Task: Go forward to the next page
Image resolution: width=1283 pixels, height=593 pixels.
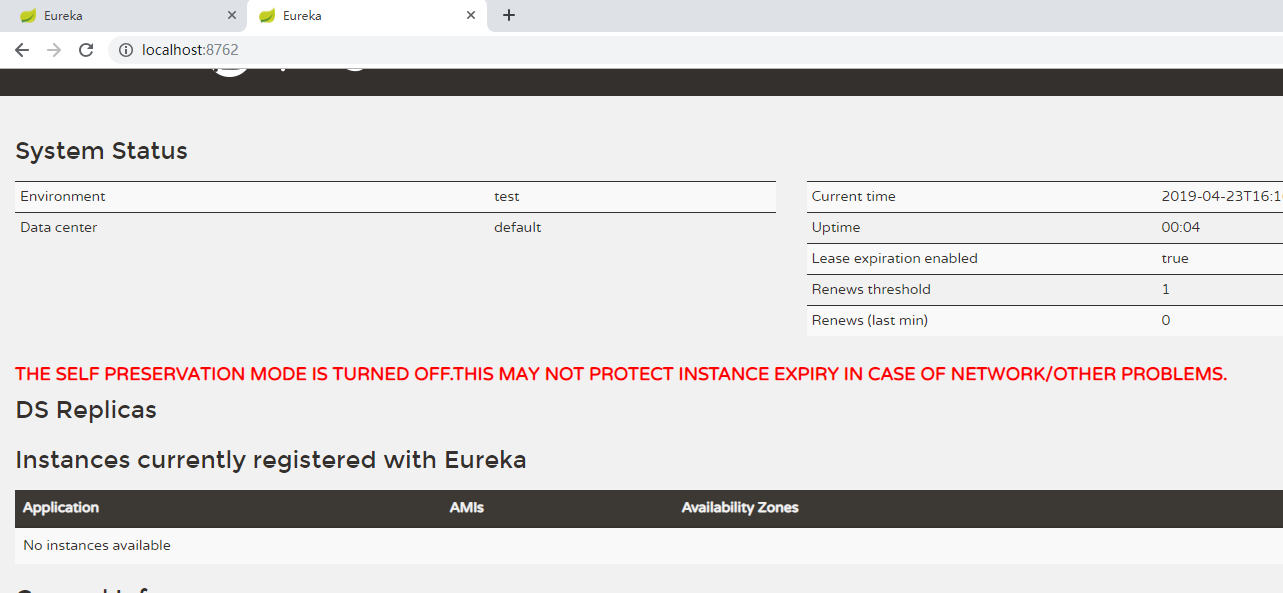Action: 54,50
